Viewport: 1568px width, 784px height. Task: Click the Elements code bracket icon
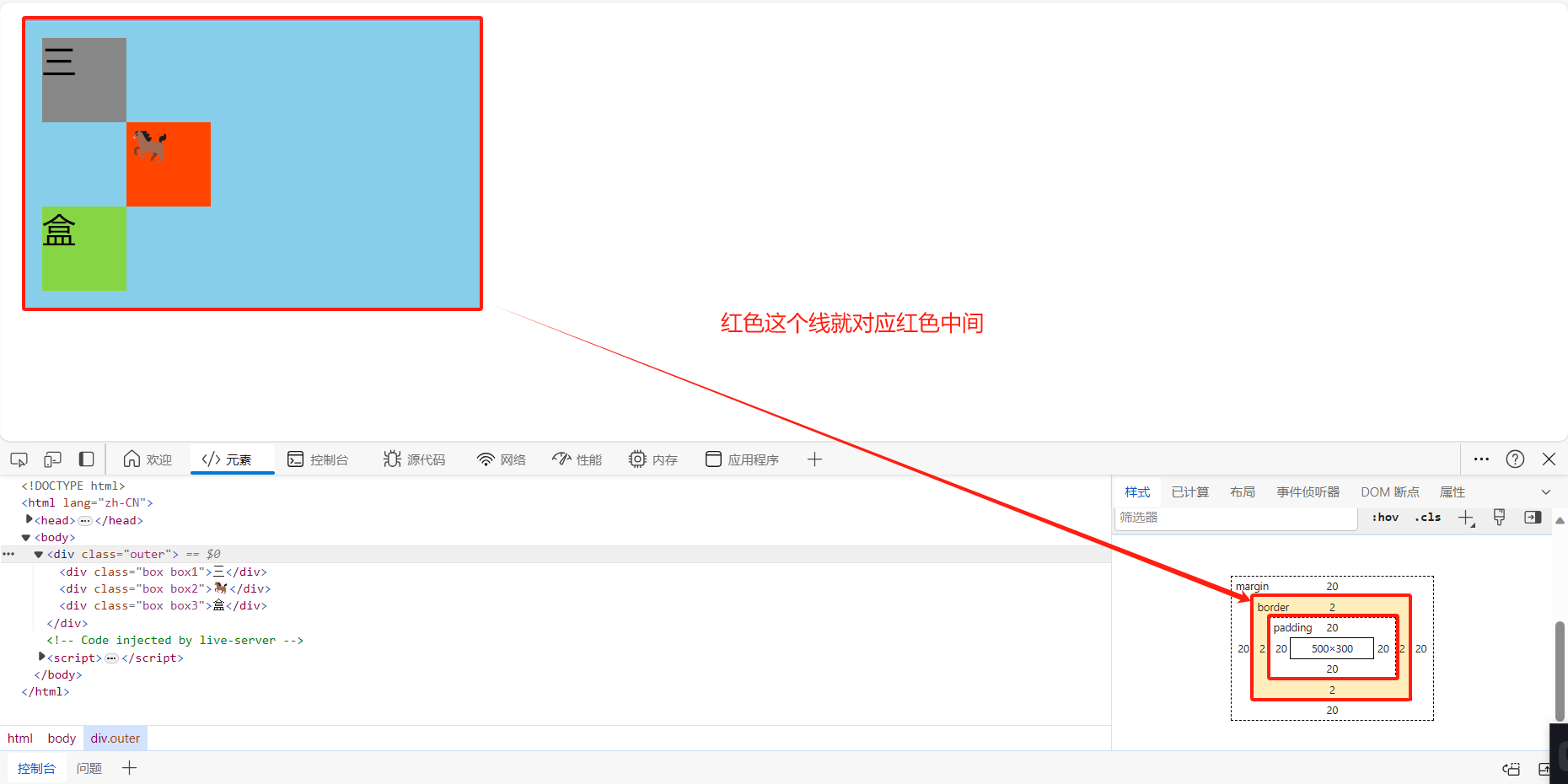[211, 459]
